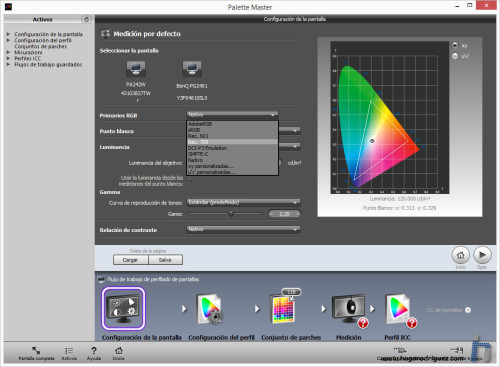Open the Primarios RGB dropdown
The width and height of the screenshot is (500, 367).
(x=232, y=115)
